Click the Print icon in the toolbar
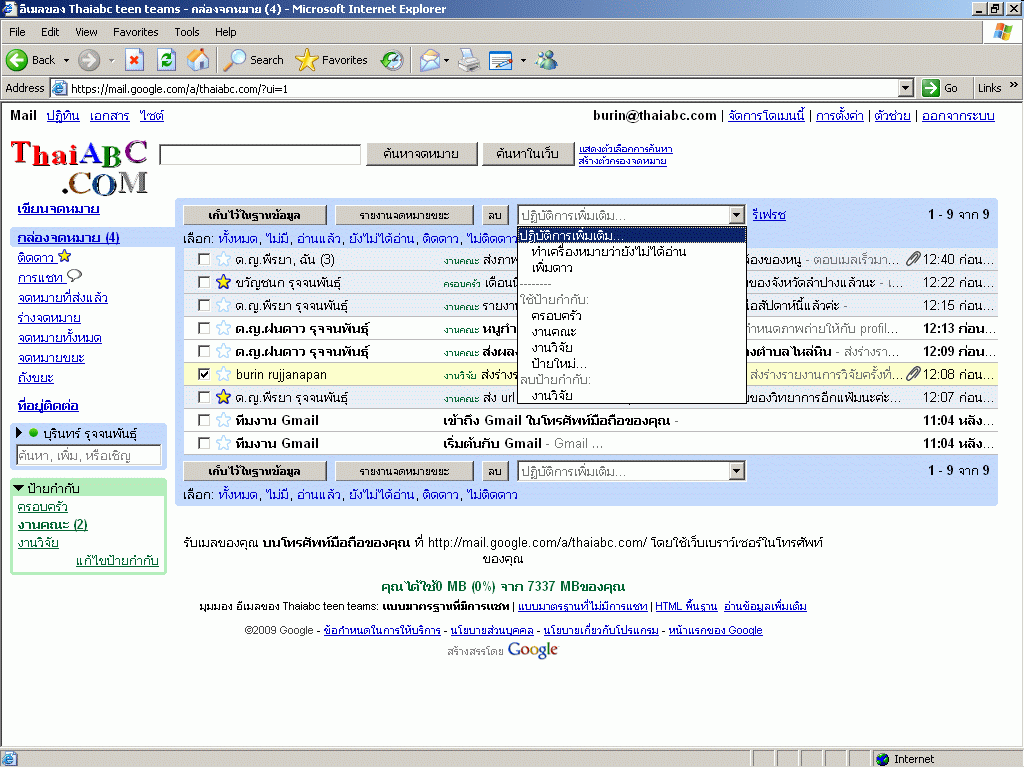This screenshot has height=768, width=1024. tap(469, 60)
